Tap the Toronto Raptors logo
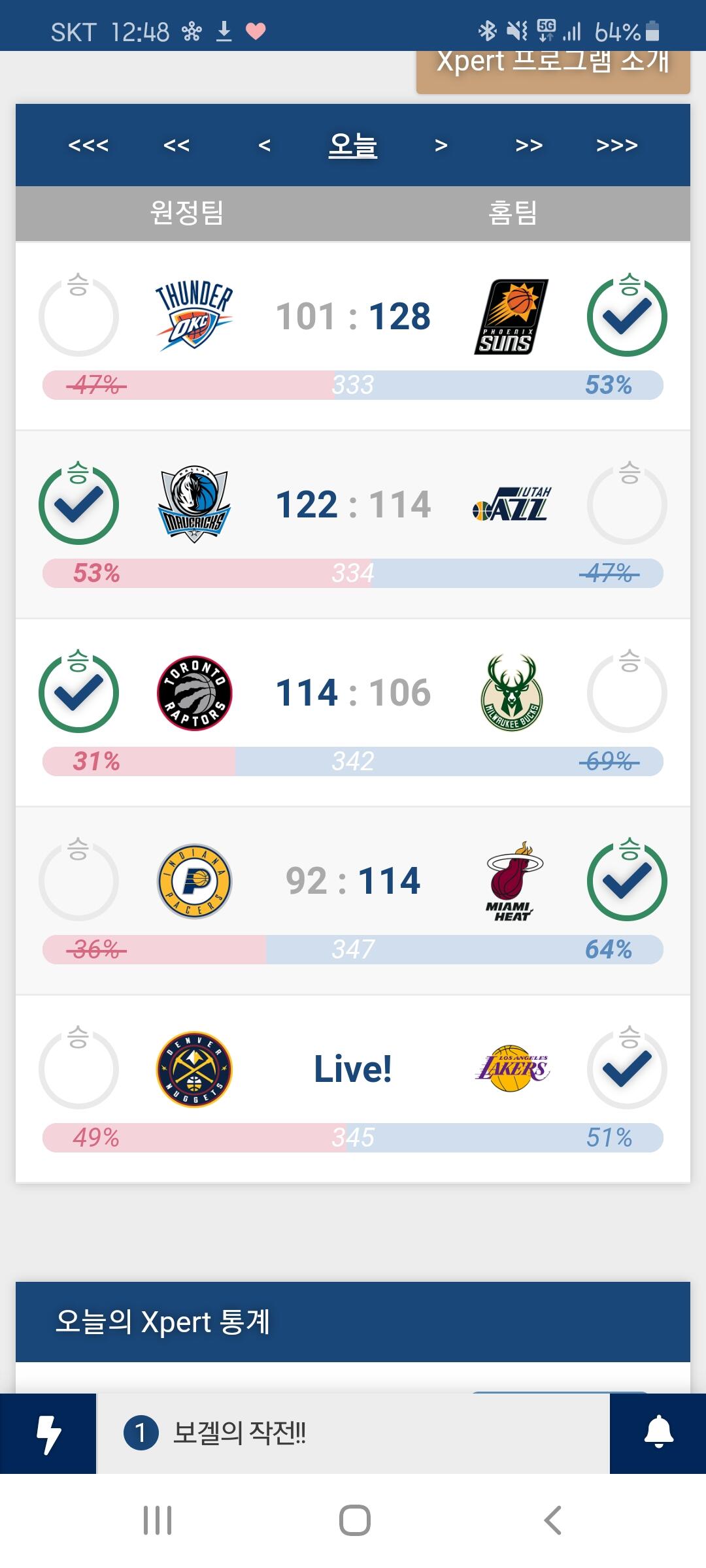 [x=194, y=693]
